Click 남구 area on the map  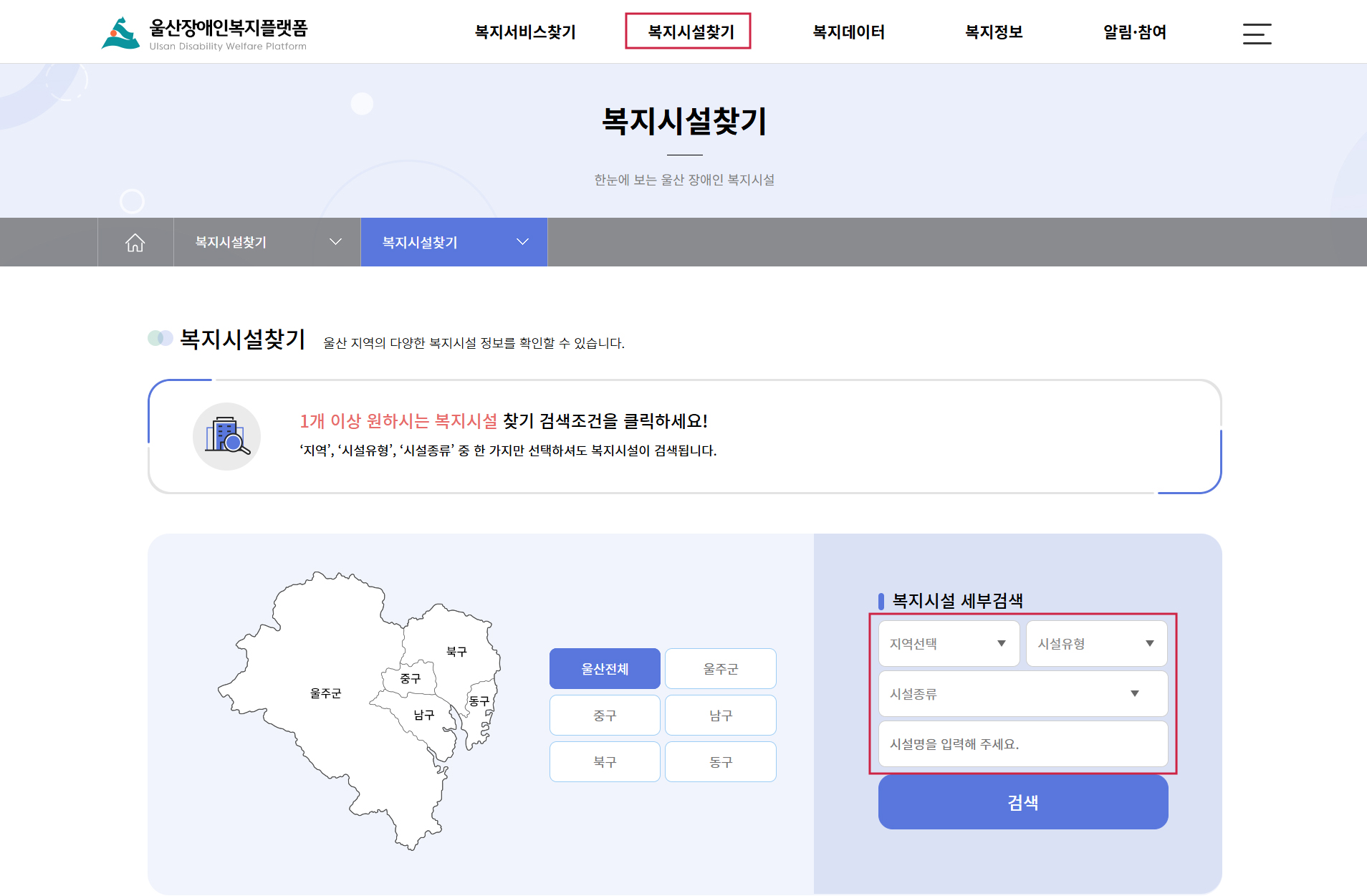(x=423, y=715)
